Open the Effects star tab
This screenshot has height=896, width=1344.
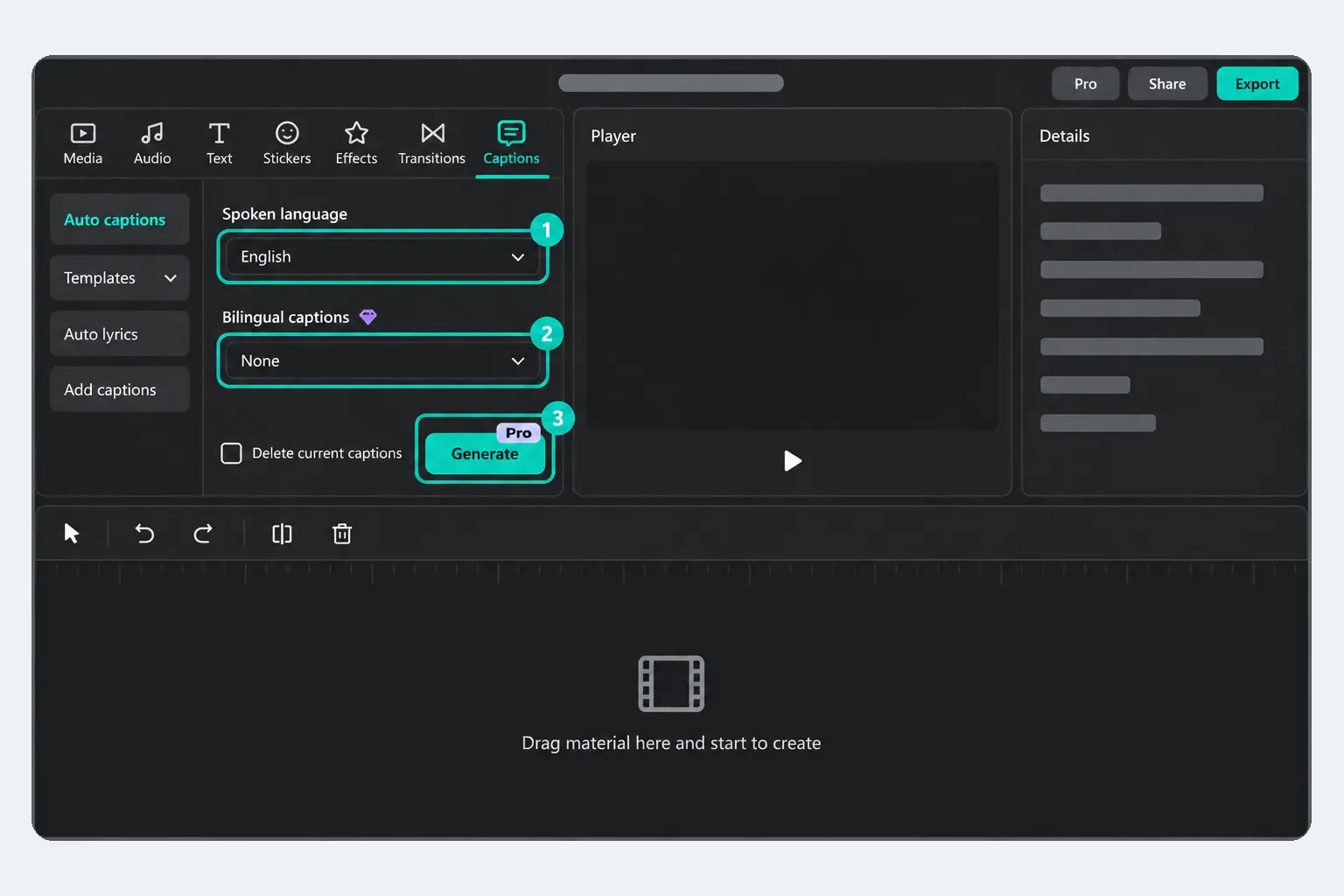pos(356,143)
